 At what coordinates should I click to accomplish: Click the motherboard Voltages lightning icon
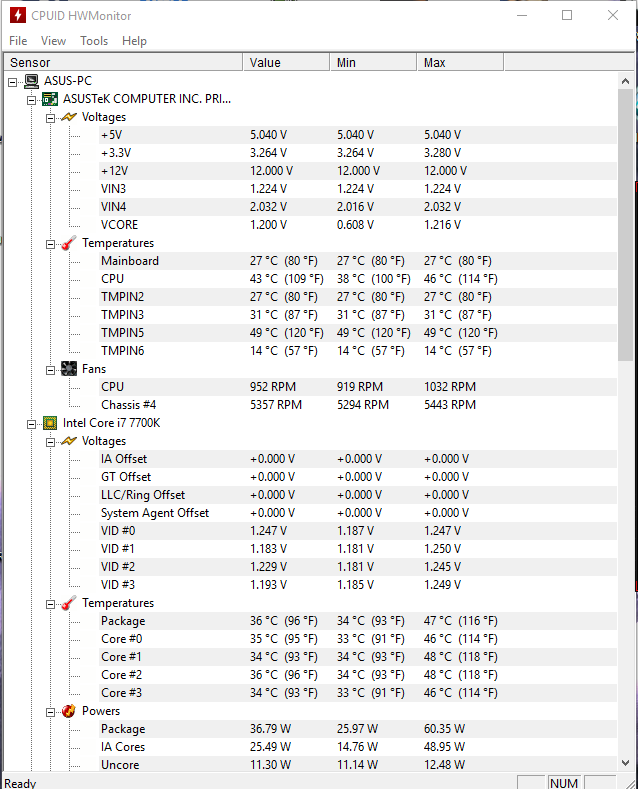coord(69,117)
